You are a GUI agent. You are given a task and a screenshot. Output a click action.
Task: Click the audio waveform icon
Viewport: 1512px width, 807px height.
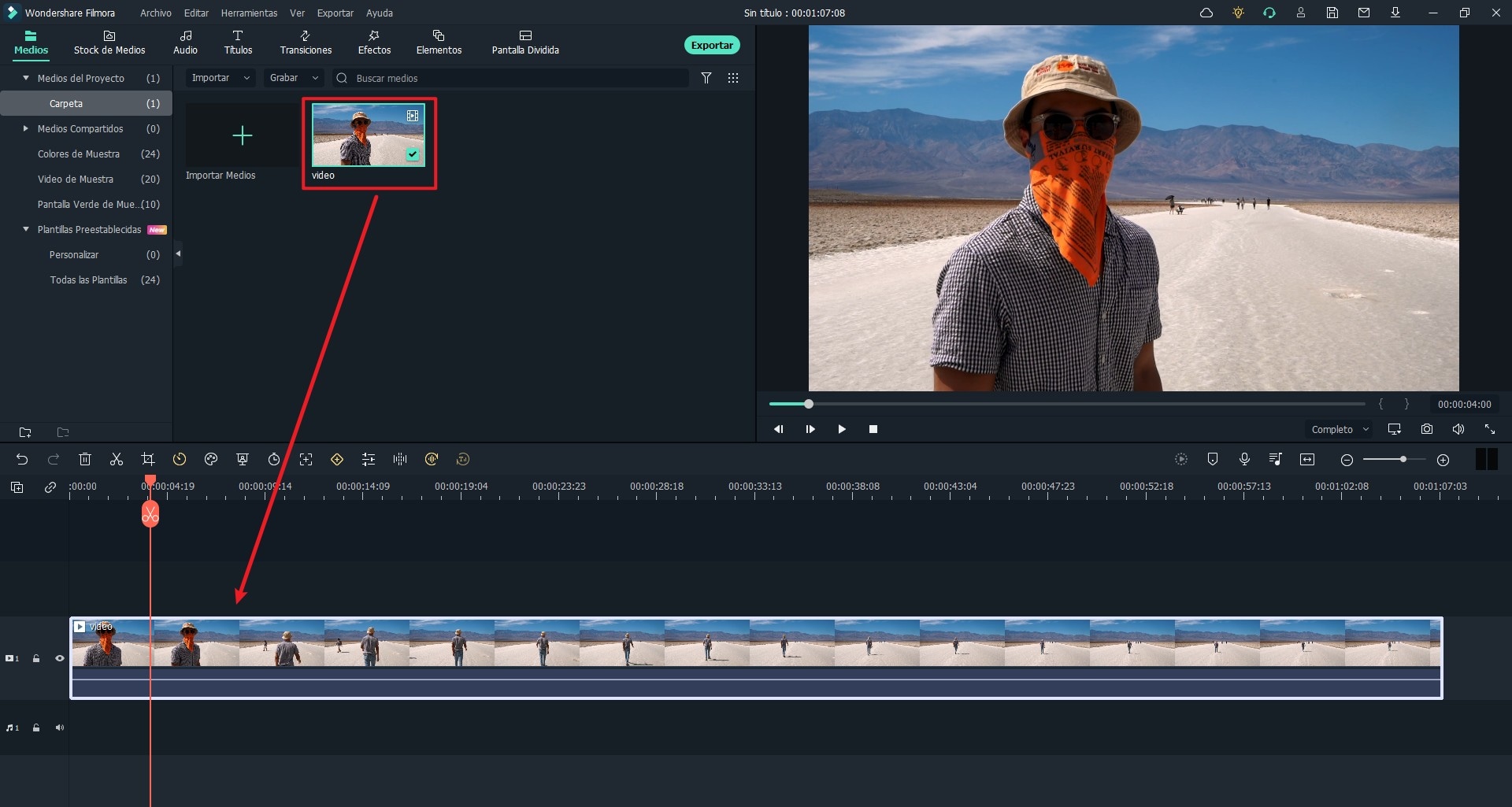pos(400,459)
